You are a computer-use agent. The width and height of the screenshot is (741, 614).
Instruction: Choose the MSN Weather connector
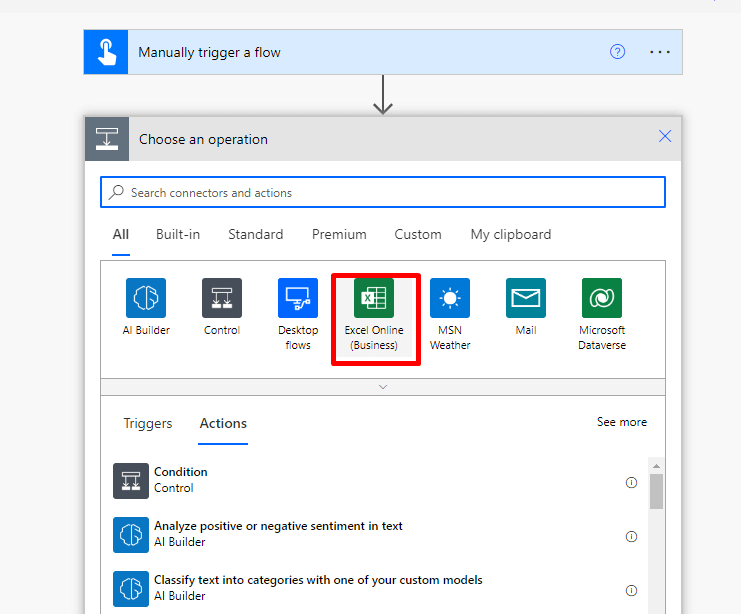point(450,314)
